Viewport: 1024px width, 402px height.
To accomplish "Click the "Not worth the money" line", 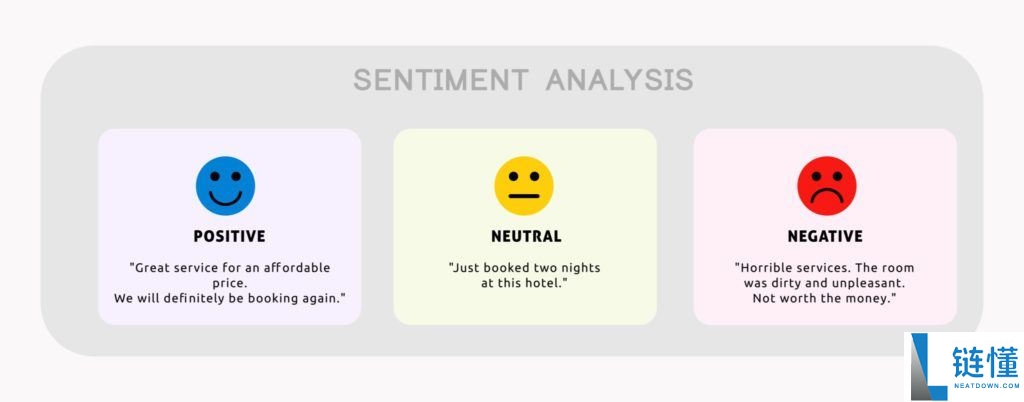I will (x=824, y=299).
